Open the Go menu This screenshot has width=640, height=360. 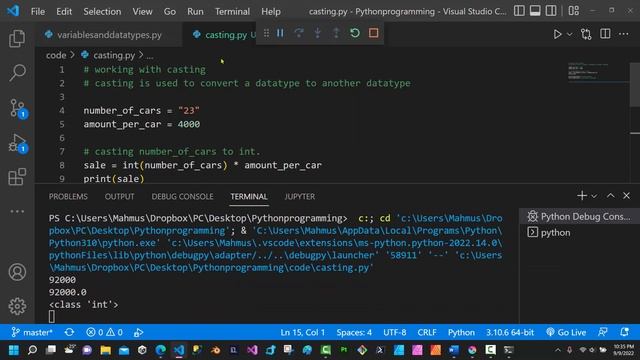pos(170,11)
